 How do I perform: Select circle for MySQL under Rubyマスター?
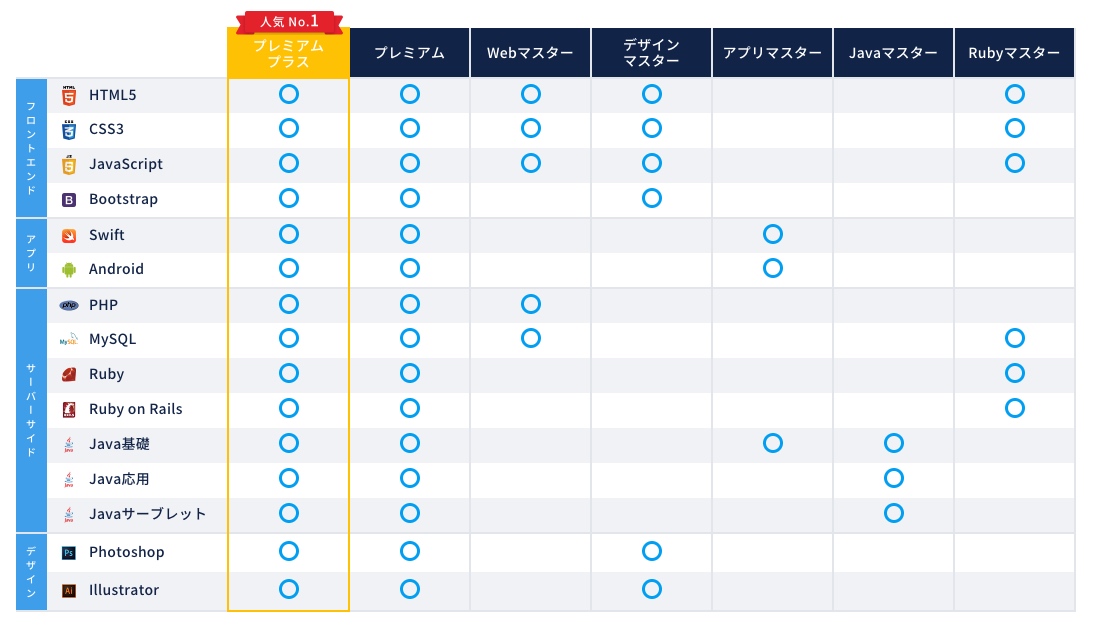point(1014,338)
